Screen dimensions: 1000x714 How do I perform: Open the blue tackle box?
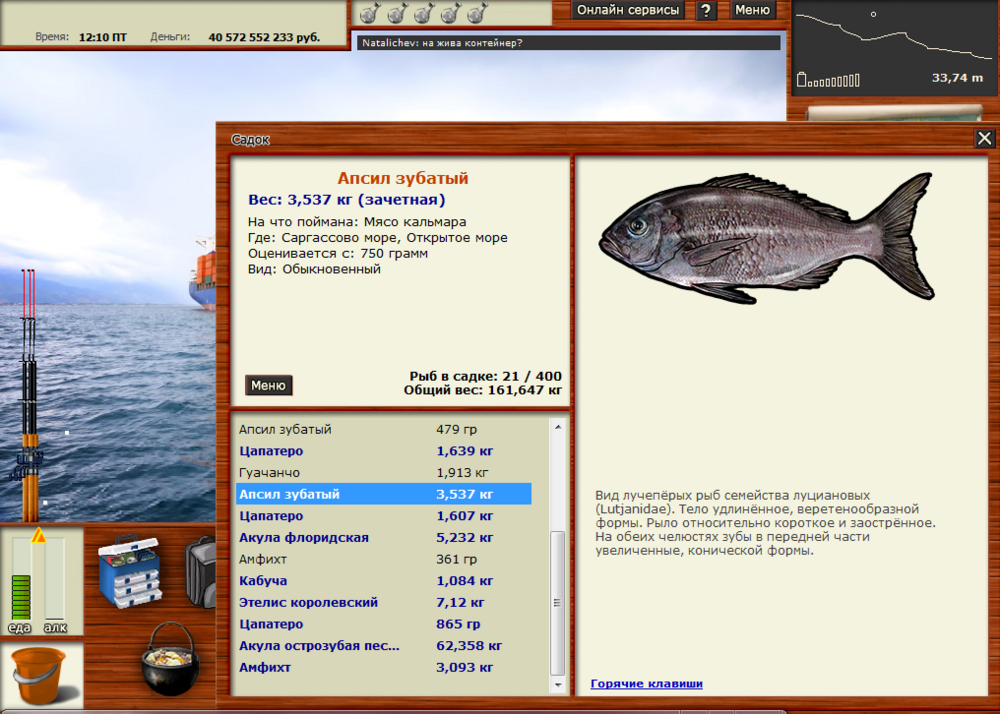(x=130, y=572)
